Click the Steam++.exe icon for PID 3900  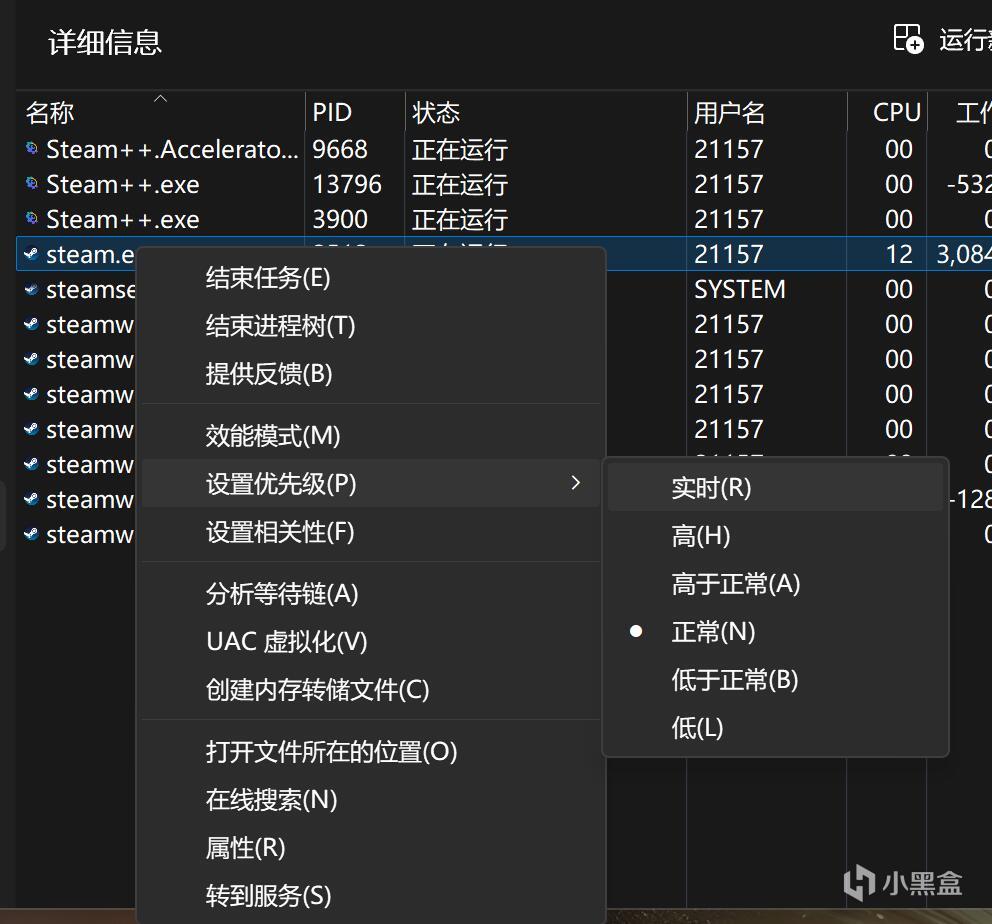tap(32, 218)
